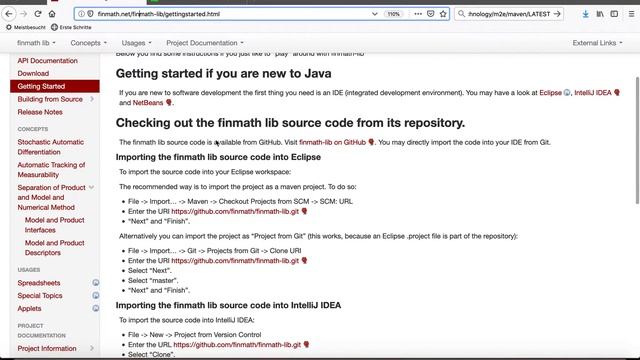Viewport: 640px width, 360px height.
Task: Expand the Project Information chevron
Action: click(x=92, y=348)
